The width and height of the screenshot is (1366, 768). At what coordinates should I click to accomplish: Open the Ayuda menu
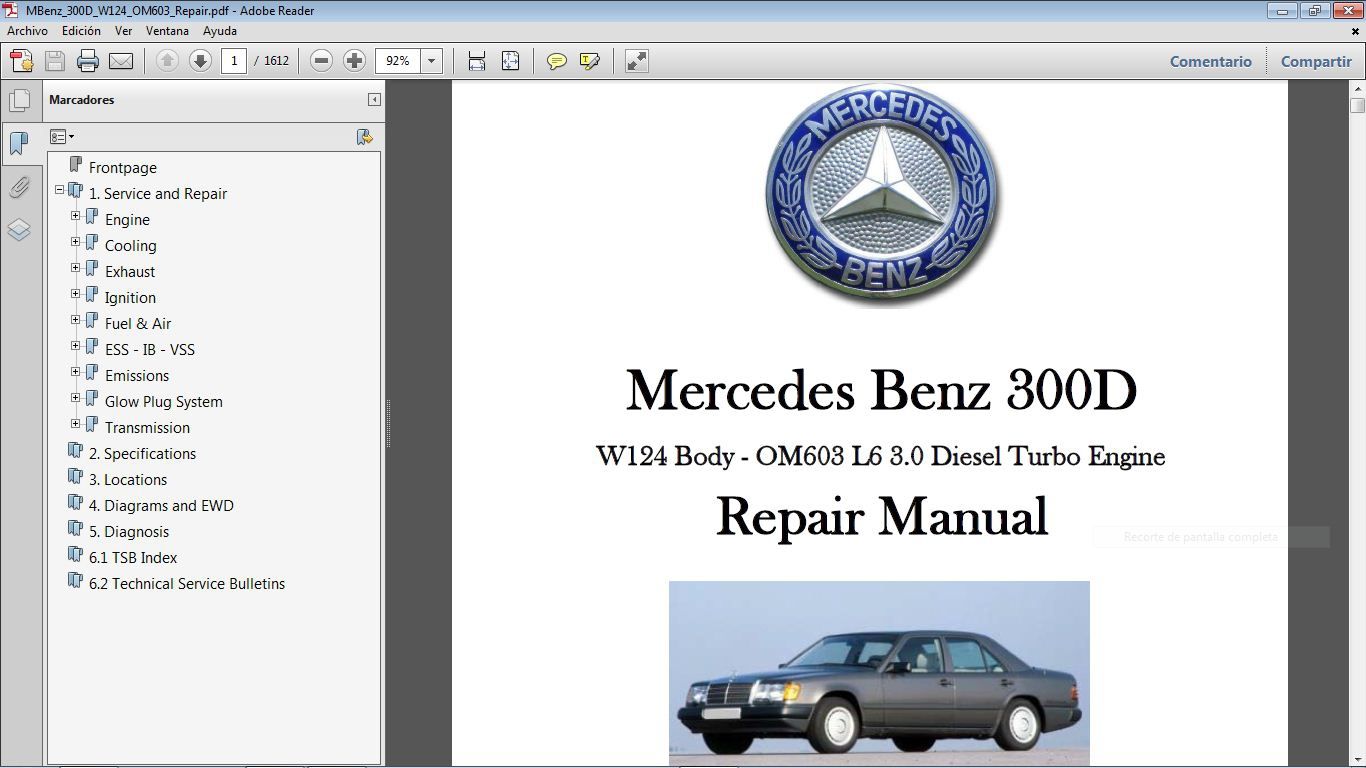220,31
